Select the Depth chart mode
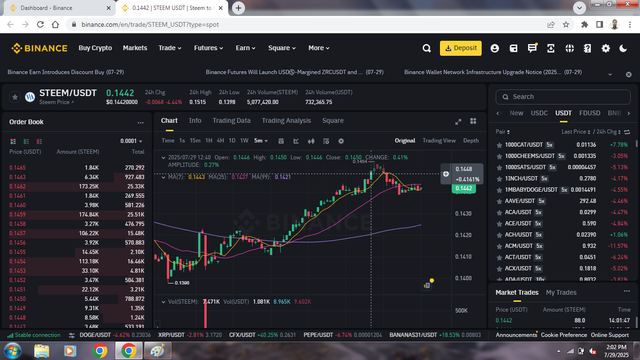The image size is (640, 360). (471, 141)
